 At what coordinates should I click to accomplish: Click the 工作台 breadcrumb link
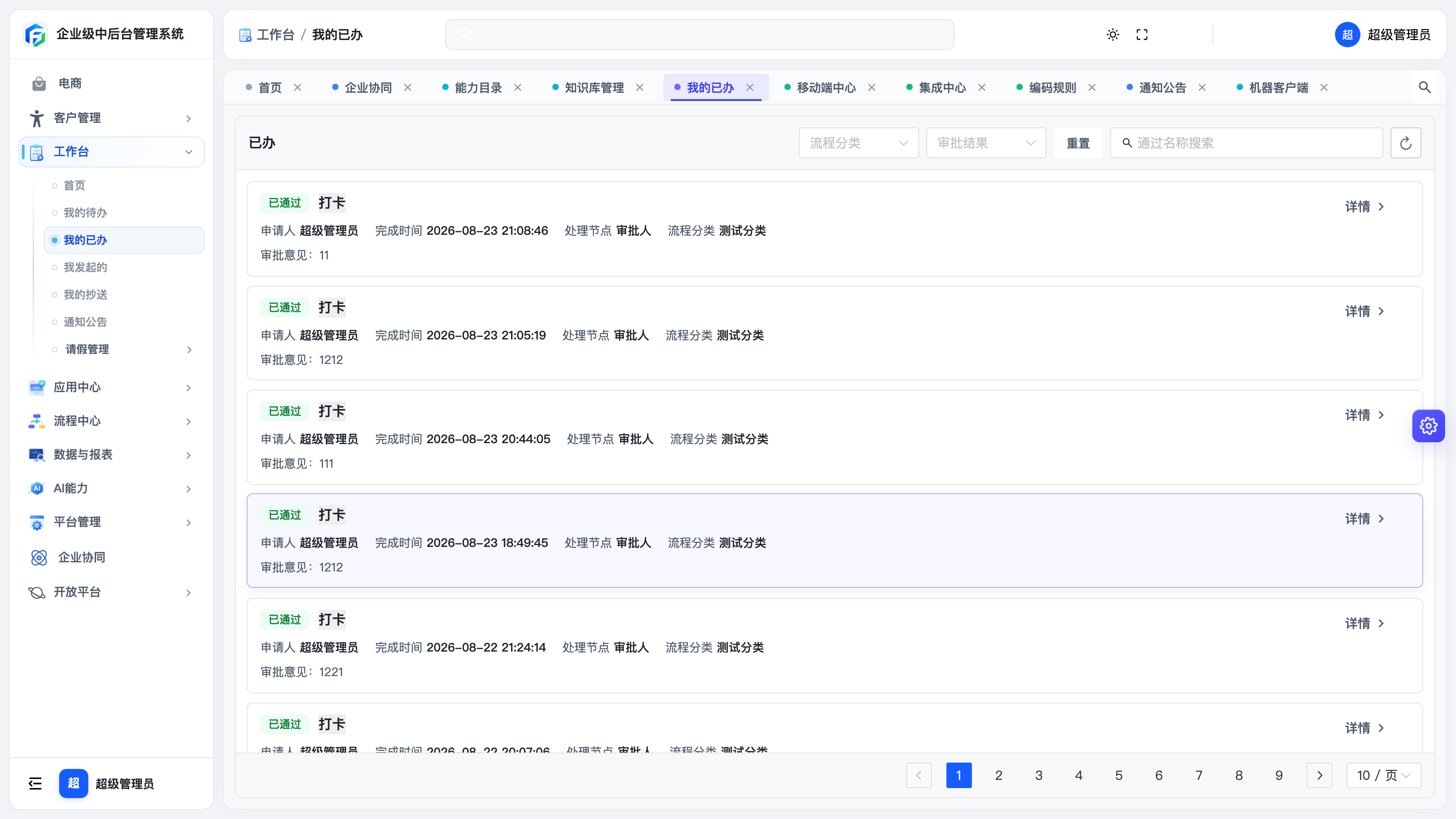(275, 35)
